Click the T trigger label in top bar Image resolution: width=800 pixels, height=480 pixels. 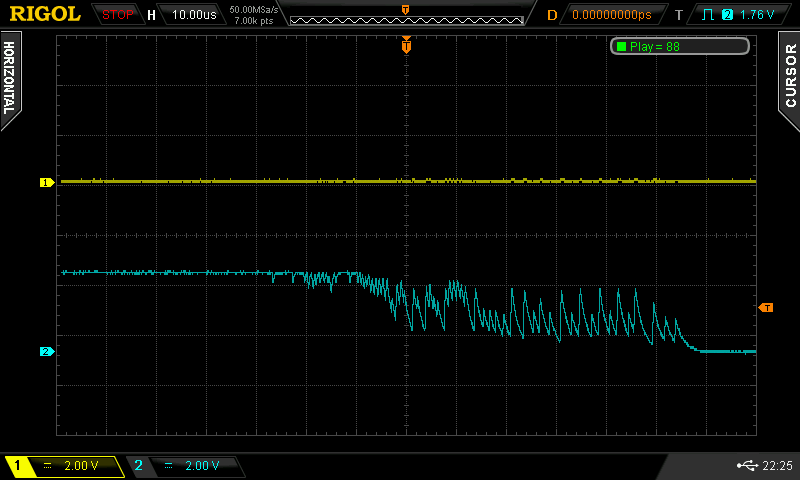pyautogui.click(x=679, y=15)
